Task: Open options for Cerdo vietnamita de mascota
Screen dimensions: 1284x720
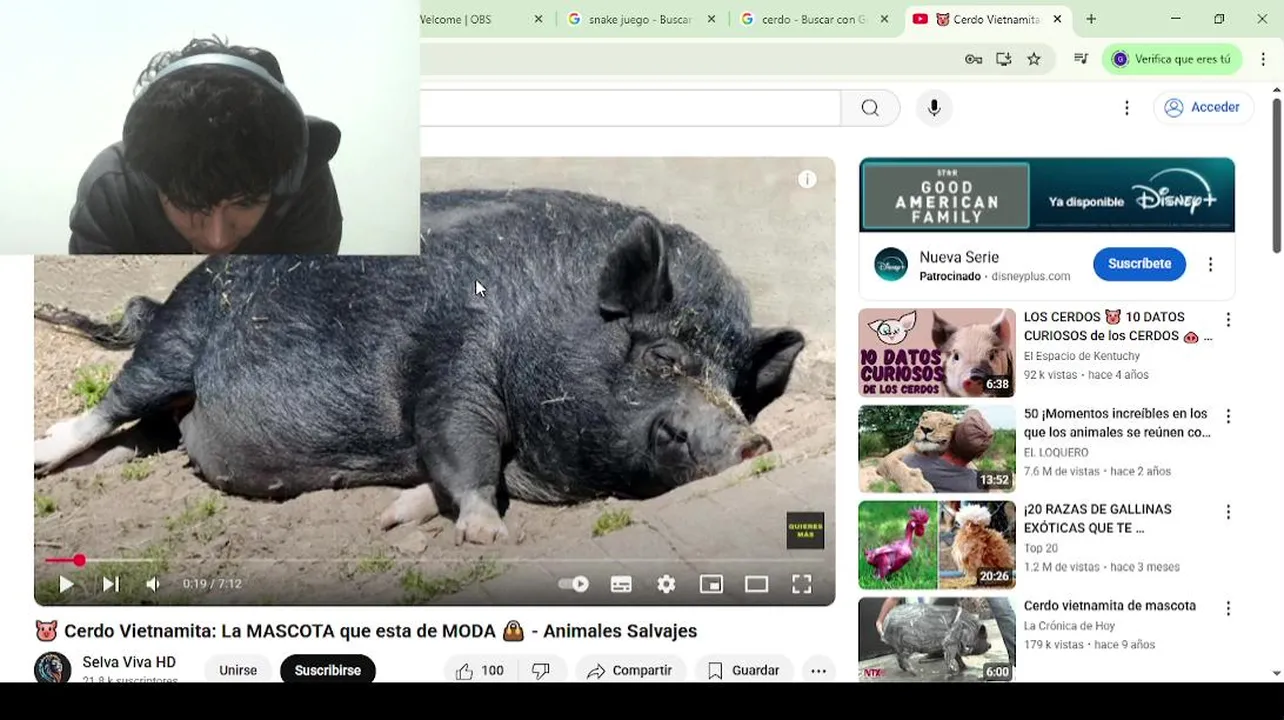Action: pos(1228,608)
